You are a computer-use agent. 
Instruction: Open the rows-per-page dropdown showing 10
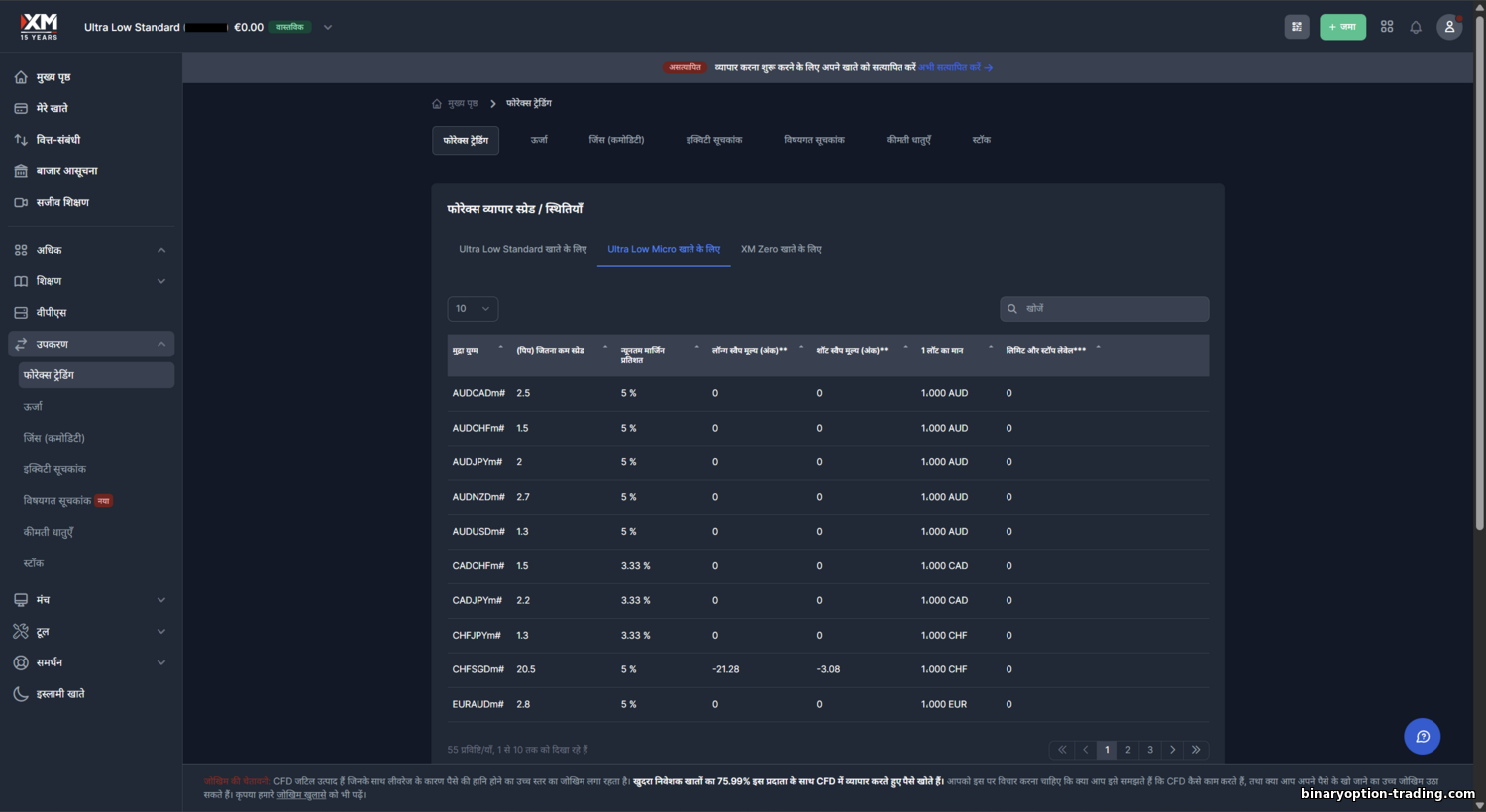pyautogui.click(x=473, y=309)
